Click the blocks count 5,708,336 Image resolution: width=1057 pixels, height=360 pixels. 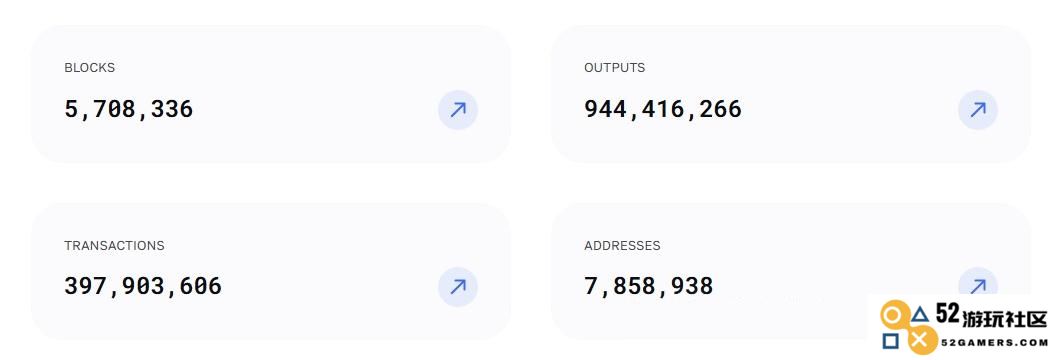[x=129, y=109]
